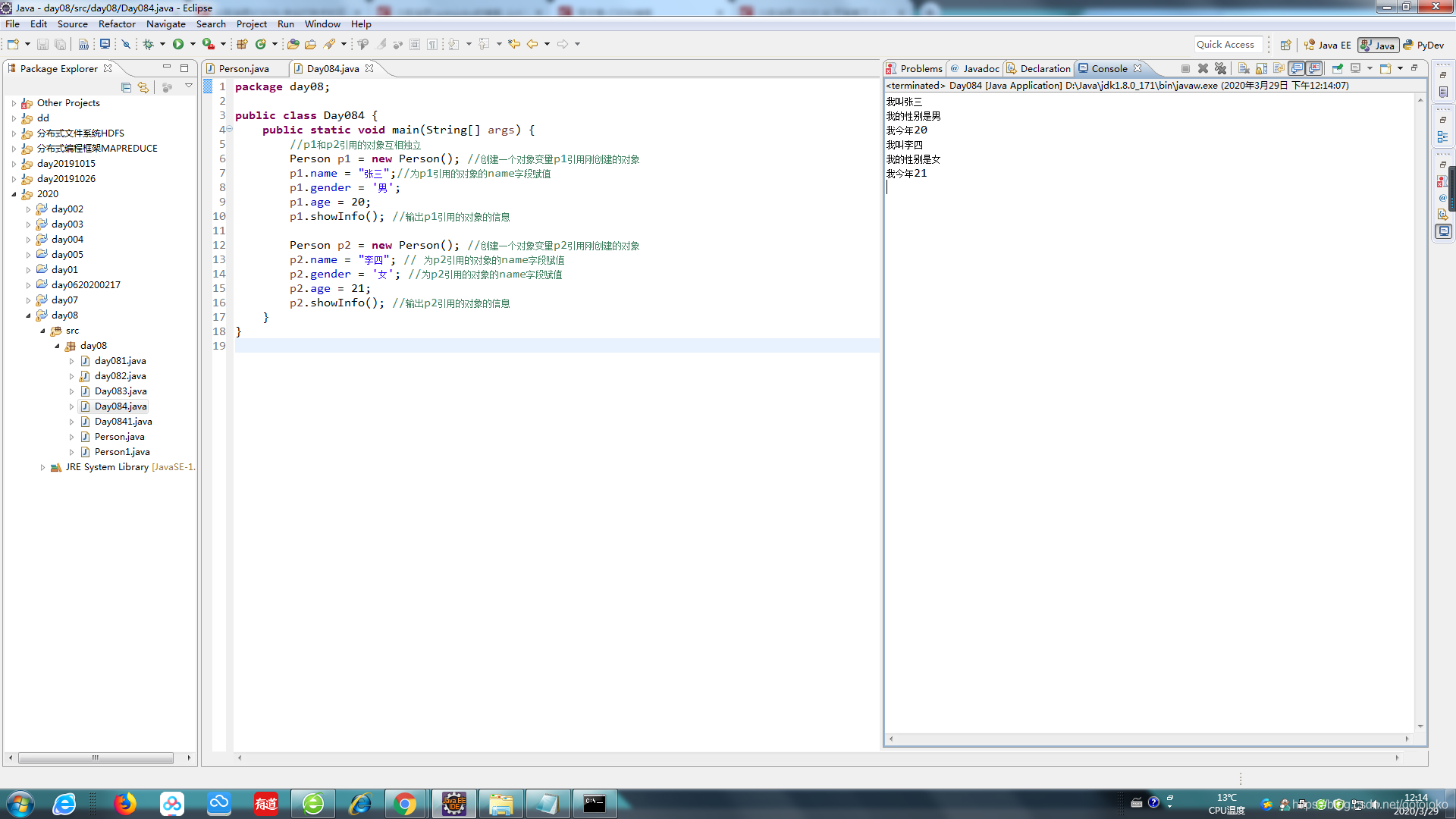1456x819 pixels.
Task: Open the Run button dropdown arrow
Action: pyautogui.click(x=193, y=44)
